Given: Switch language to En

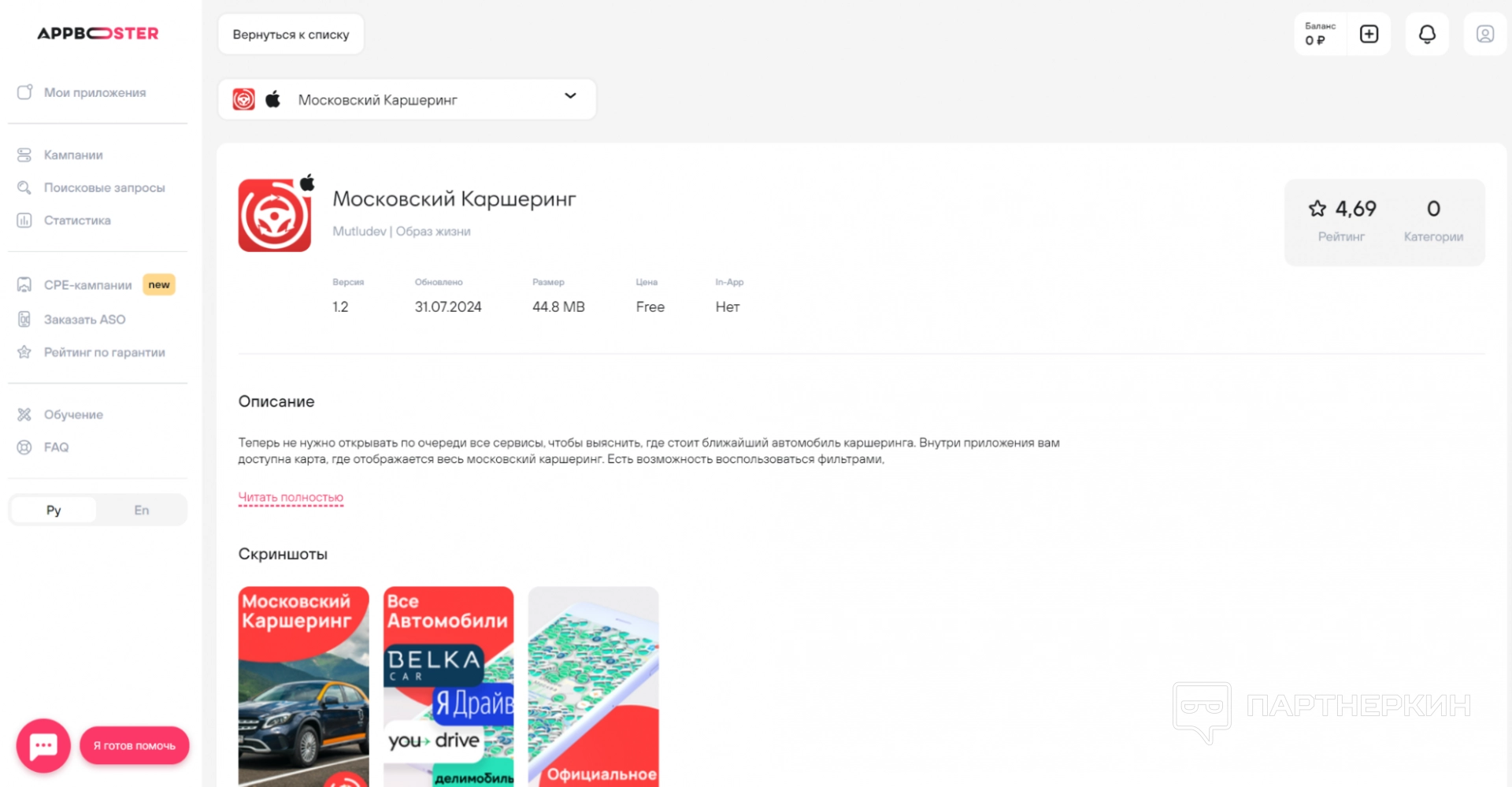Looking at the screenshot, I should pos(142,510).
